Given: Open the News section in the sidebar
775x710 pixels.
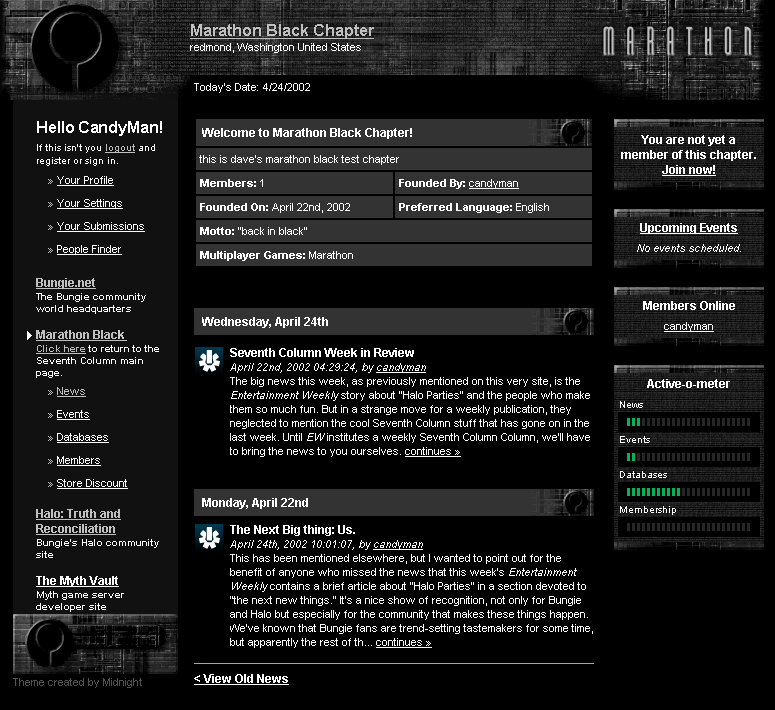Looking at the screenshot, I should click(71, 392).
